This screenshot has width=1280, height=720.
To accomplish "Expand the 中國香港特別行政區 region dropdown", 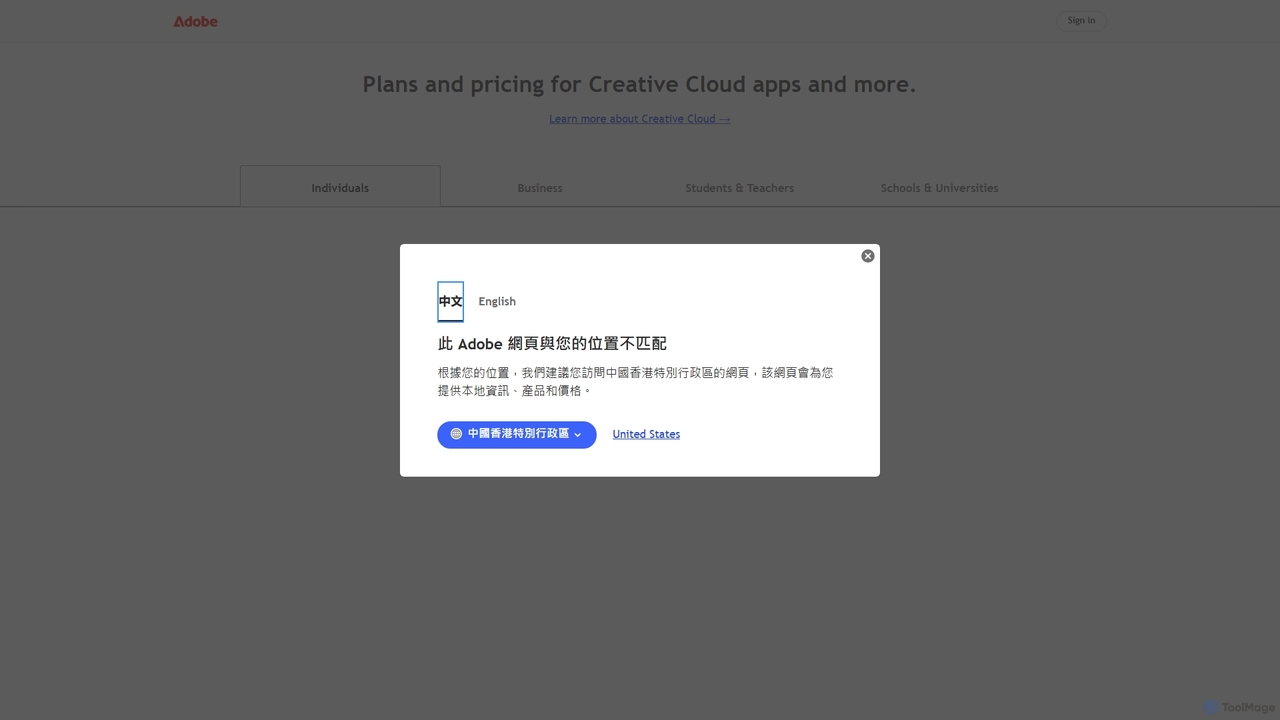I will [517, 434].
